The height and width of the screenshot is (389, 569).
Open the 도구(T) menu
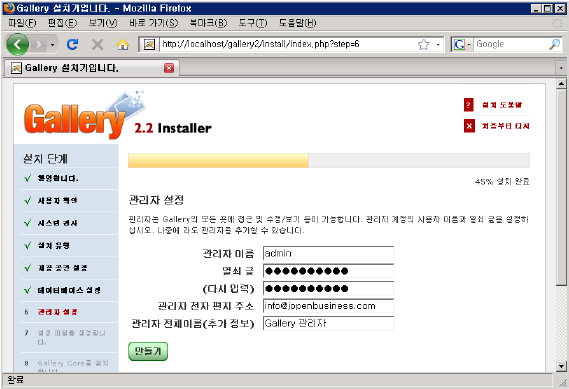[x=253, y=23]
